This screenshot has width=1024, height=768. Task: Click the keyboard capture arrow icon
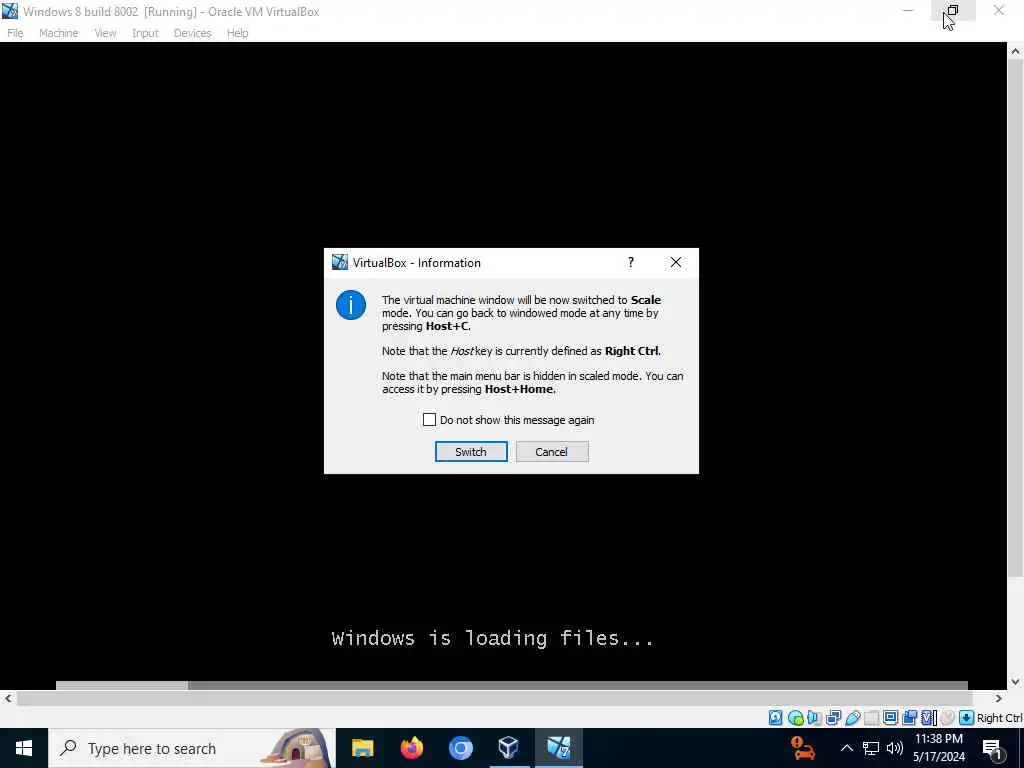tap(967, 718)
